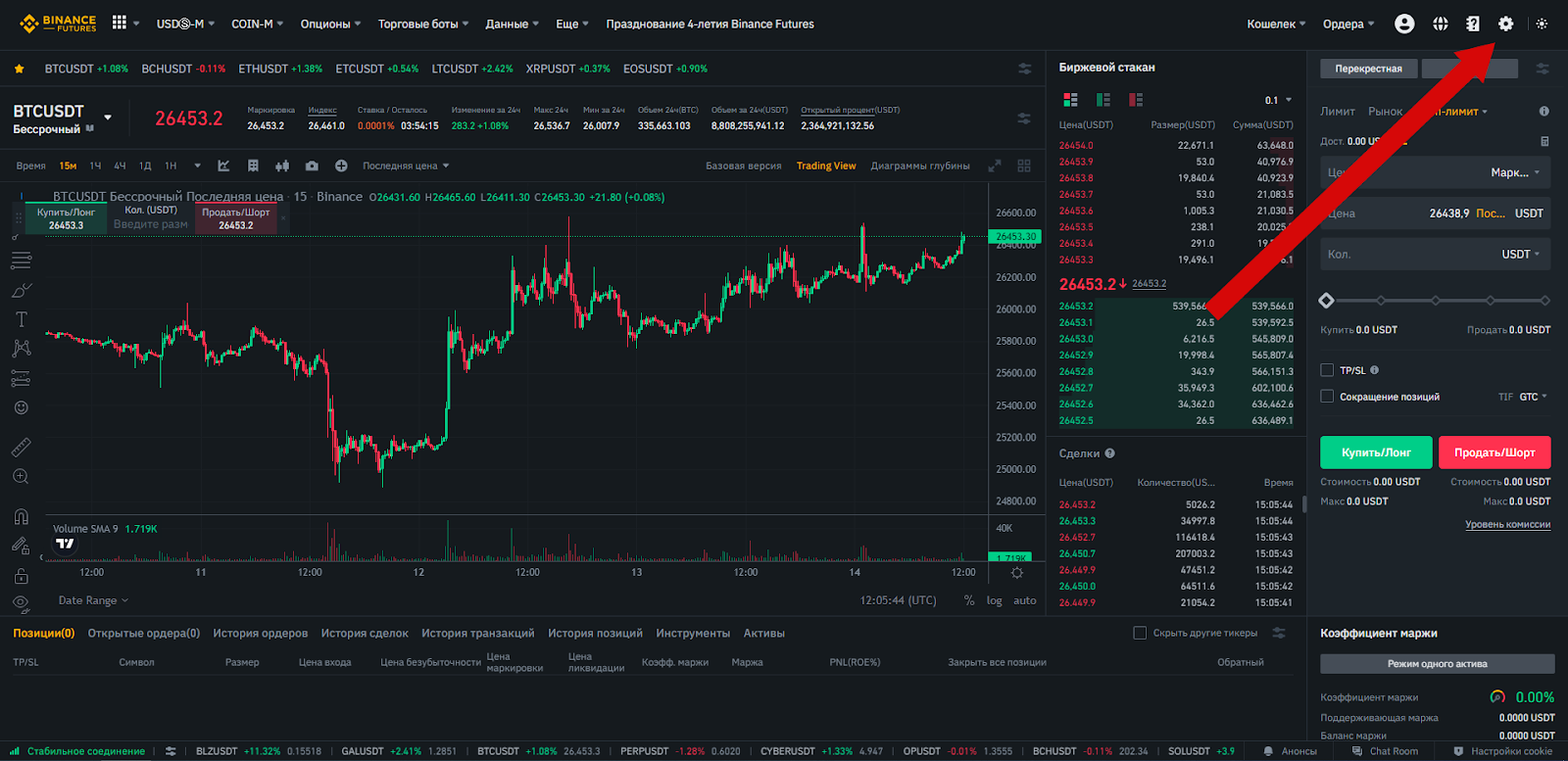
Task: Click the globe language icon
Action: pos(1440,24)
